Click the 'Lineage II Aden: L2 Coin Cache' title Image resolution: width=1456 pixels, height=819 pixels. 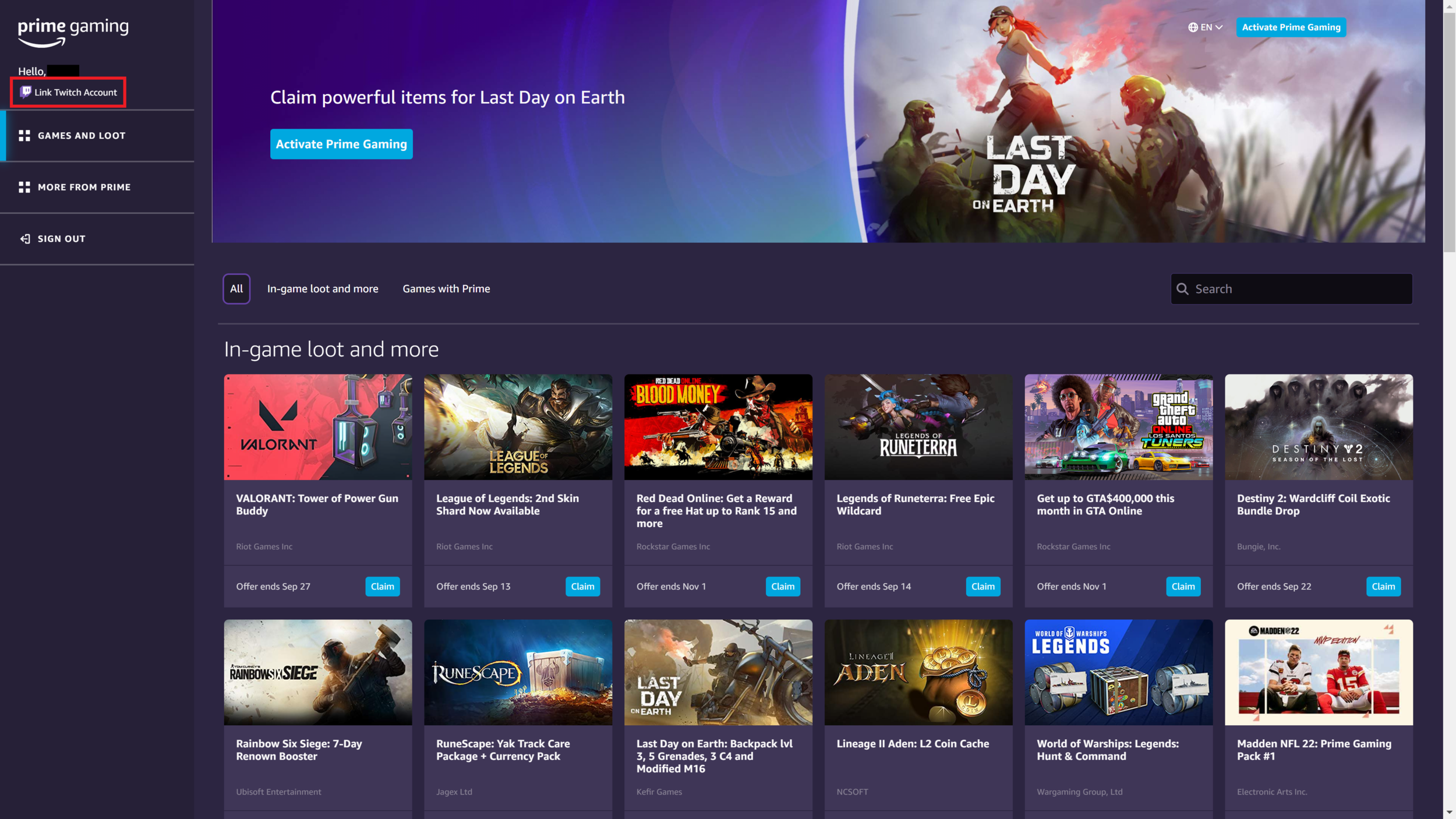pos(913,744)
